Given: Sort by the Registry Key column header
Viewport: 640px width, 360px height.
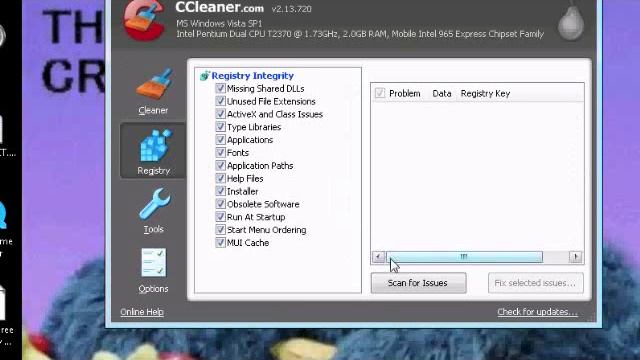Looking at the screenshot, I should (x=485, y=93).
